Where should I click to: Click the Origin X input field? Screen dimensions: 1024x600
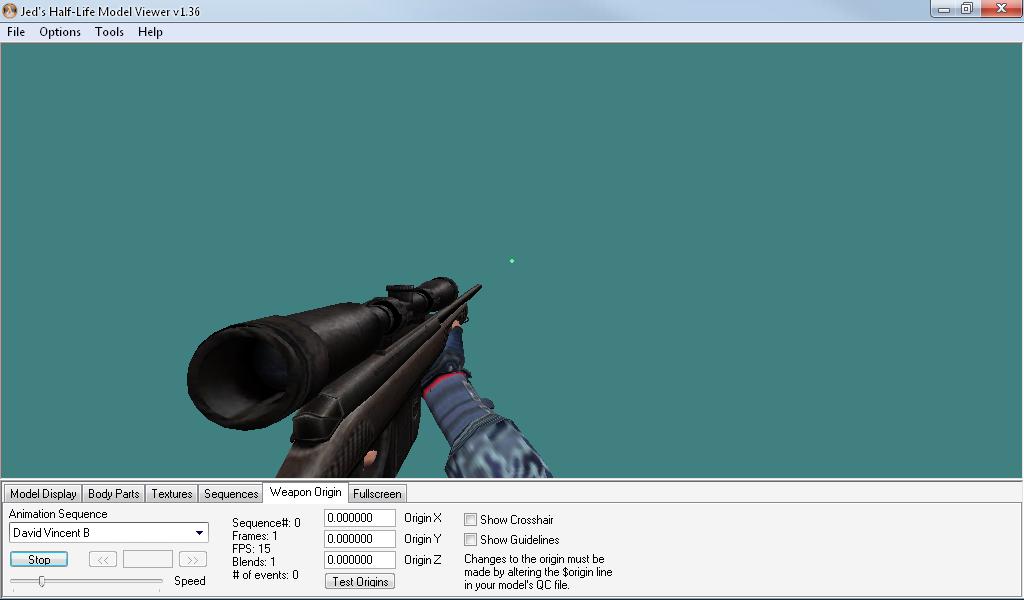pyautogui.click(x=360, y=518)
